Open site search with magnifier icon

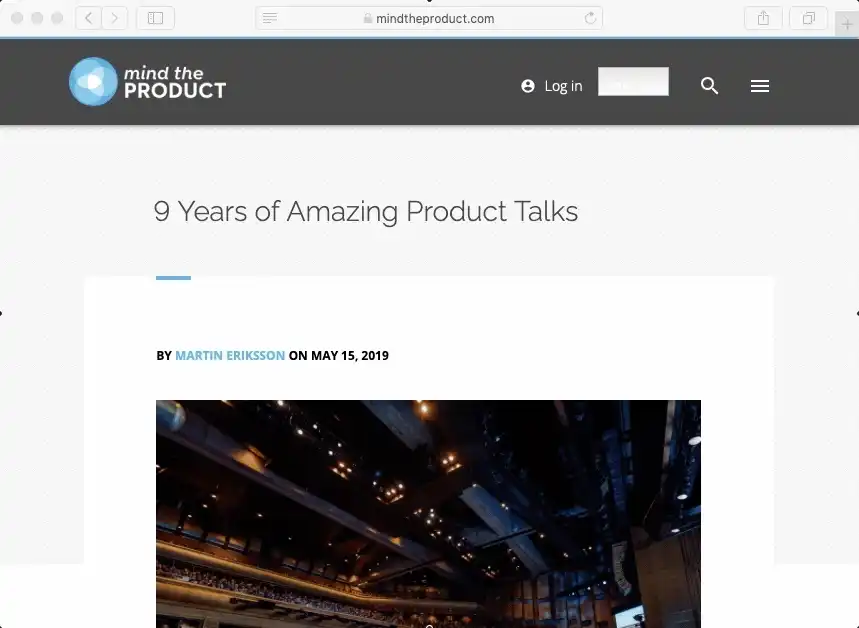pos(709,86)
